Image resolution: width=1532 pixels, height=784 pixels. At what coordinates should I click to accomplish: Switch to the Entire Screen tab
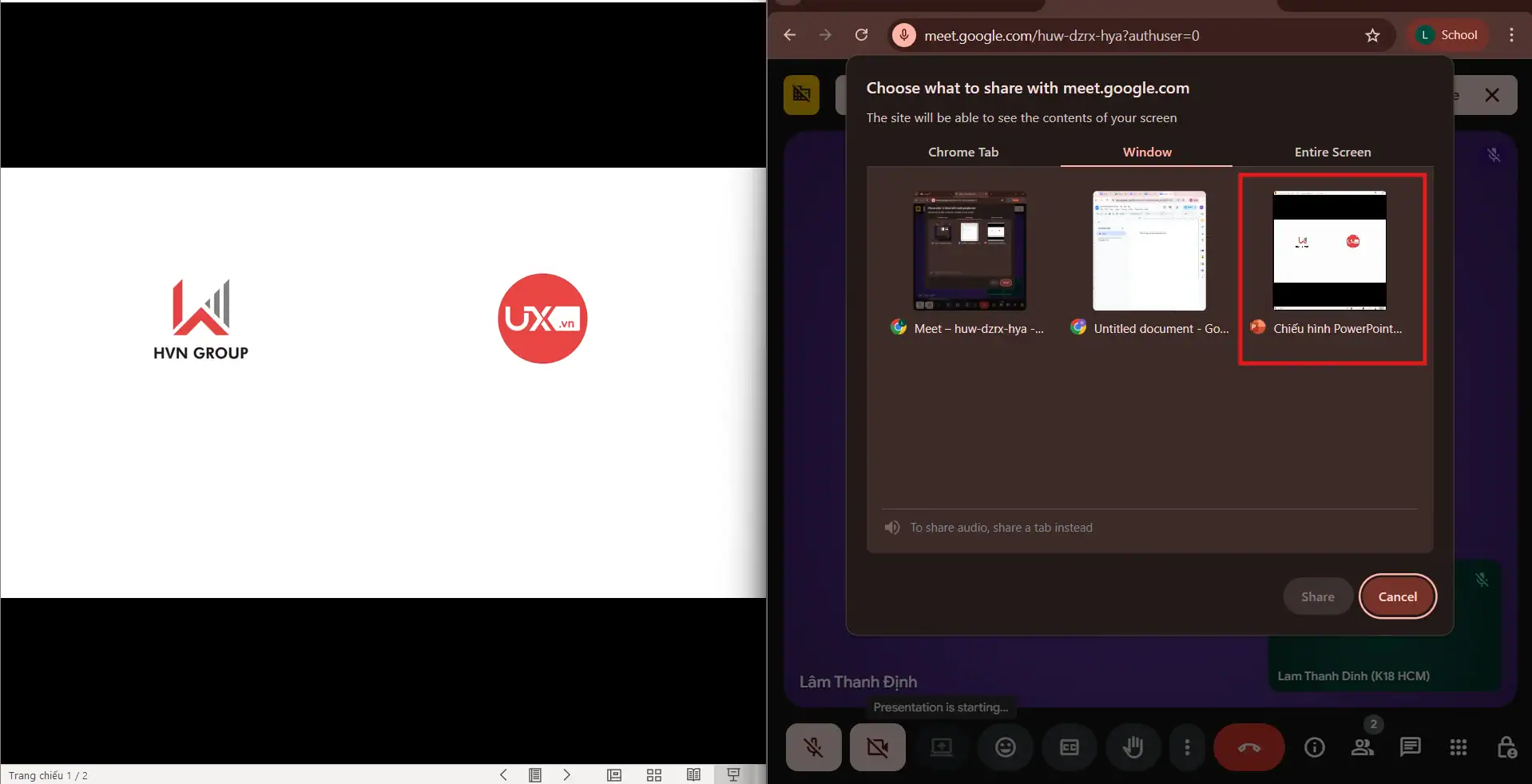pyautogui.click(x=1332, y=152)
